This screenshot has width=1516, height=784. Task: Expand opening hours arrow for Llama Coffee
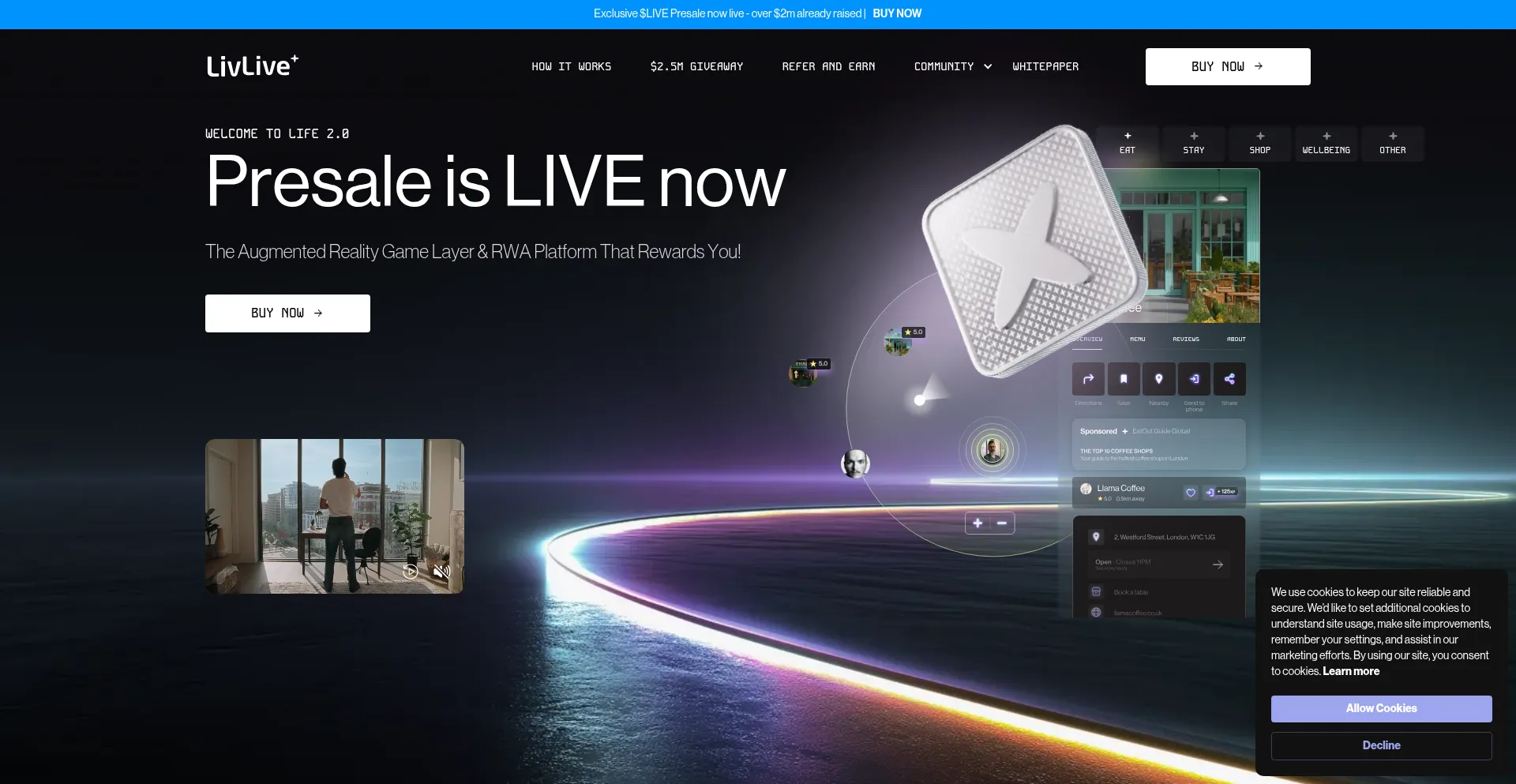[x=1218, y=565]
